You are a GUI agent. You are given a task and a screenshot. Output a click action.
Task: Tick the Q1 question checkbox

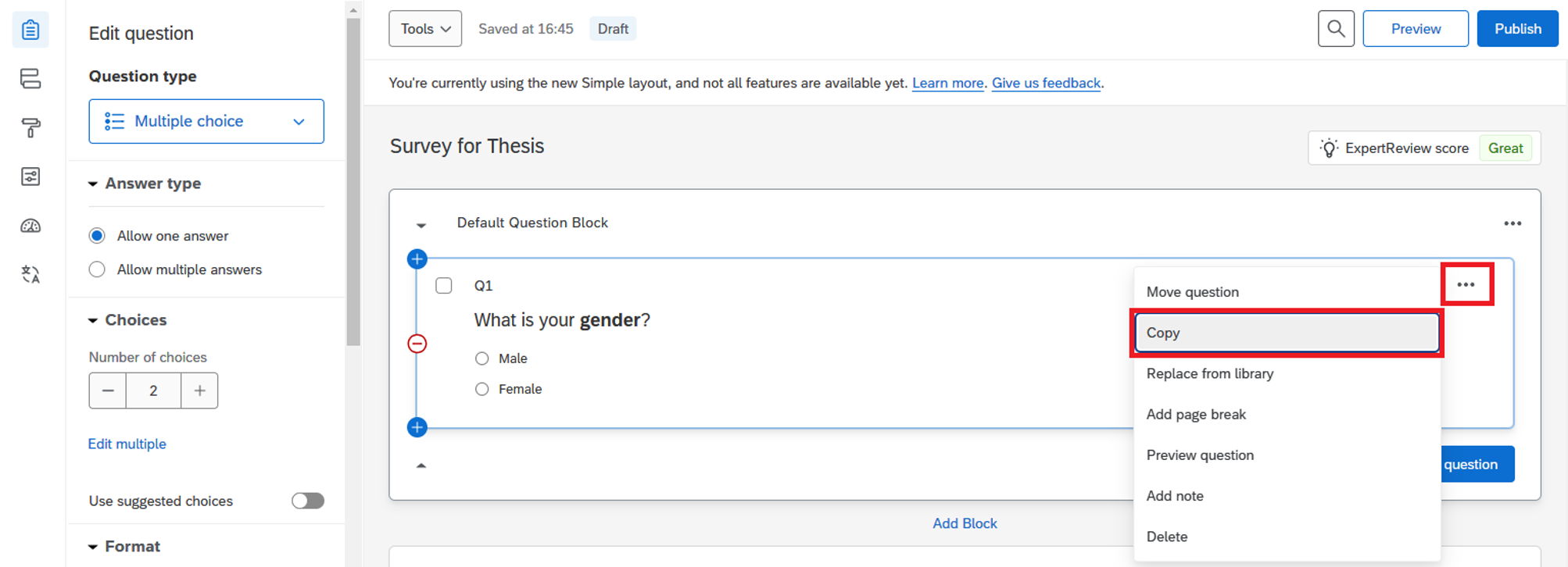click(444, 286)
